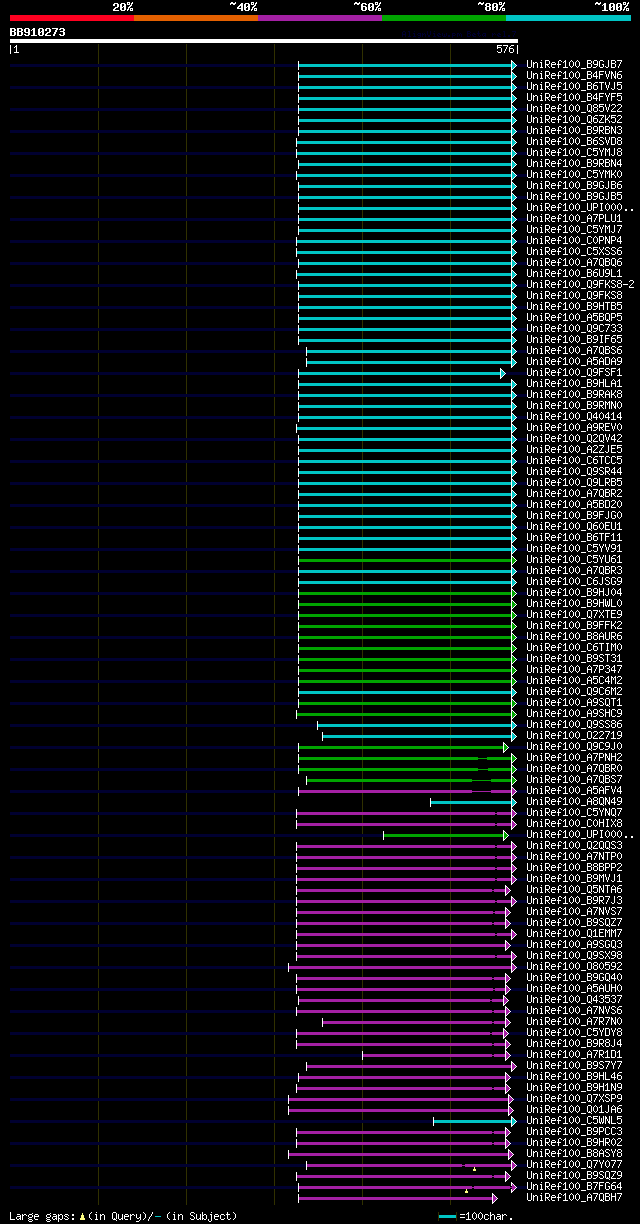Click the UniRef100_Q1EMM7 hit label
Viewport: 640px width, 1224px height.
pos(574,933)
